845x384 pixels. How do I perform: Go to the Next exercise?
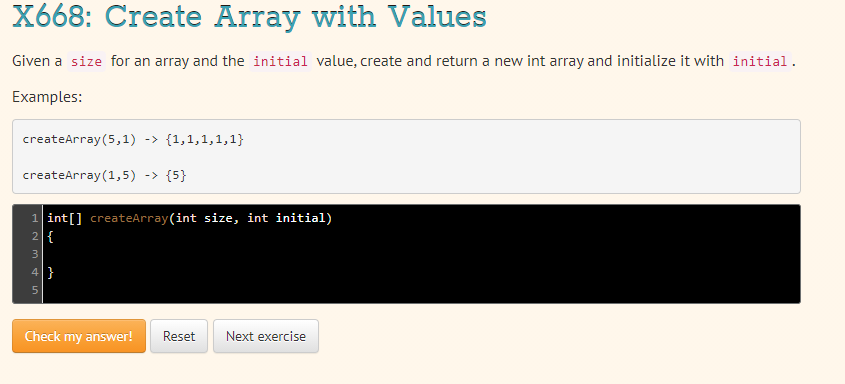pos(266,336)
